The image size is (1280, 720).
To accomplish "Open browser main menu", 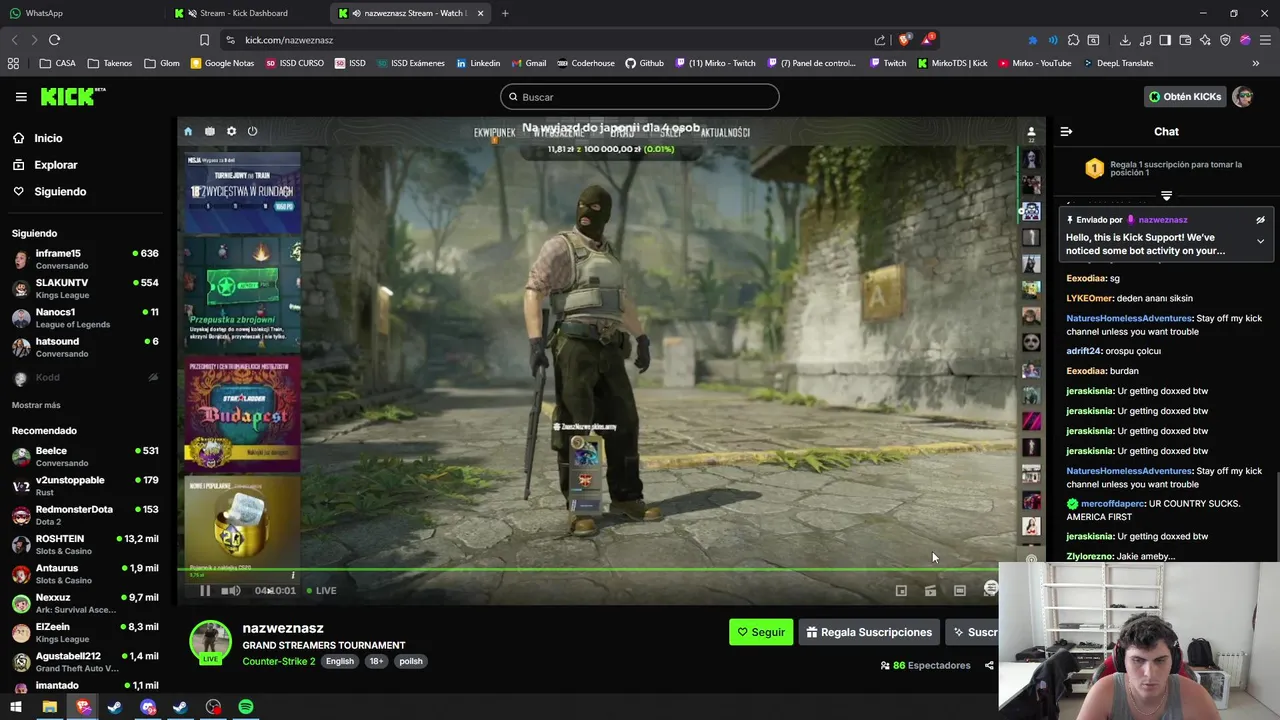I will pyautogui.click(x=1265, y=40).
